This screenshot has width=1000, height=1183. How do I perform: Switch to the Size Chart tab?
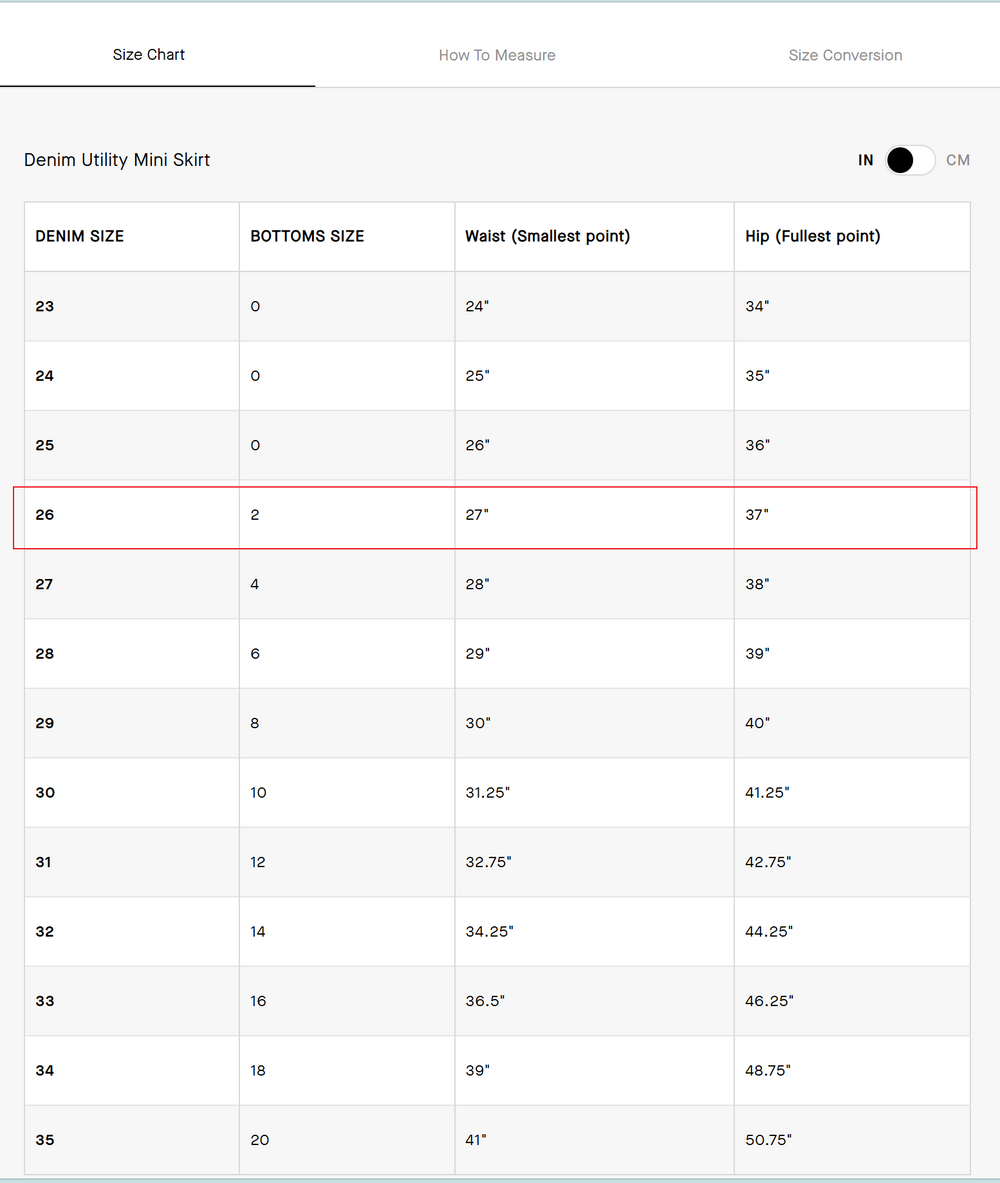149,54
